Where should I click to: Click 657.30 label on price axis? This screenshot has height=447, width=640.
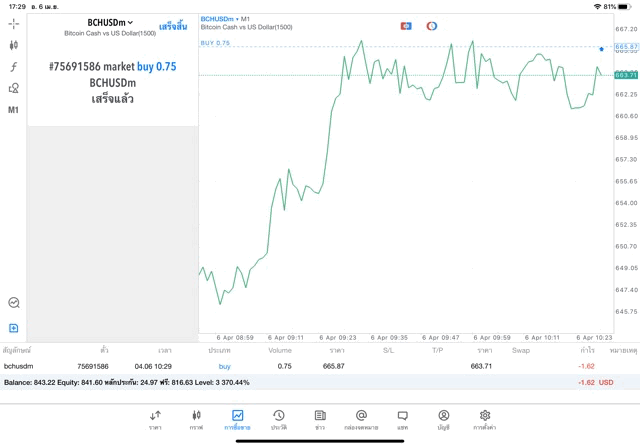tap(626, 159)
